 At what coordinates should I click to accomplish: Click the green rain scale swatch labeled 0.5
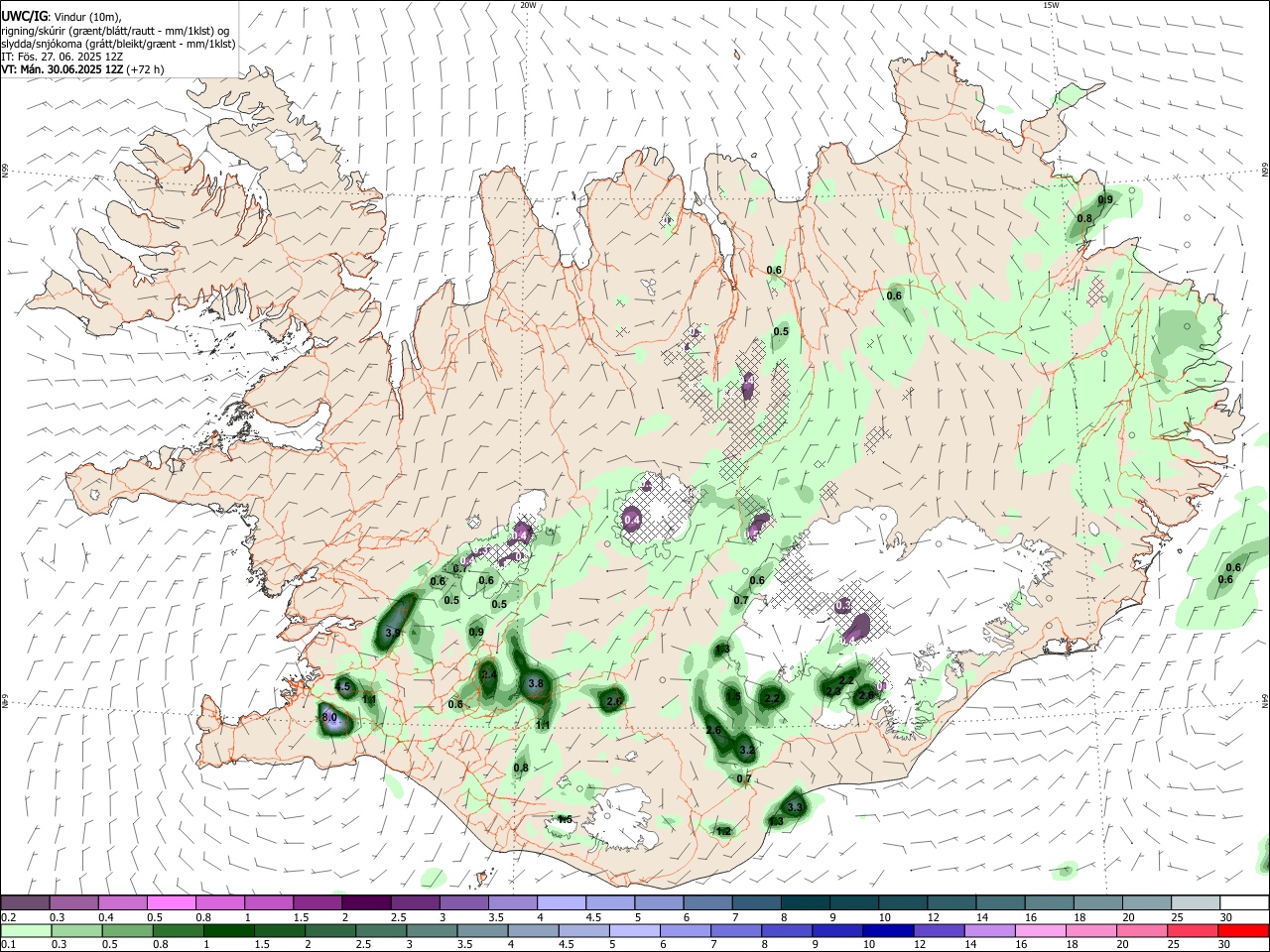[x=126, y=931]
